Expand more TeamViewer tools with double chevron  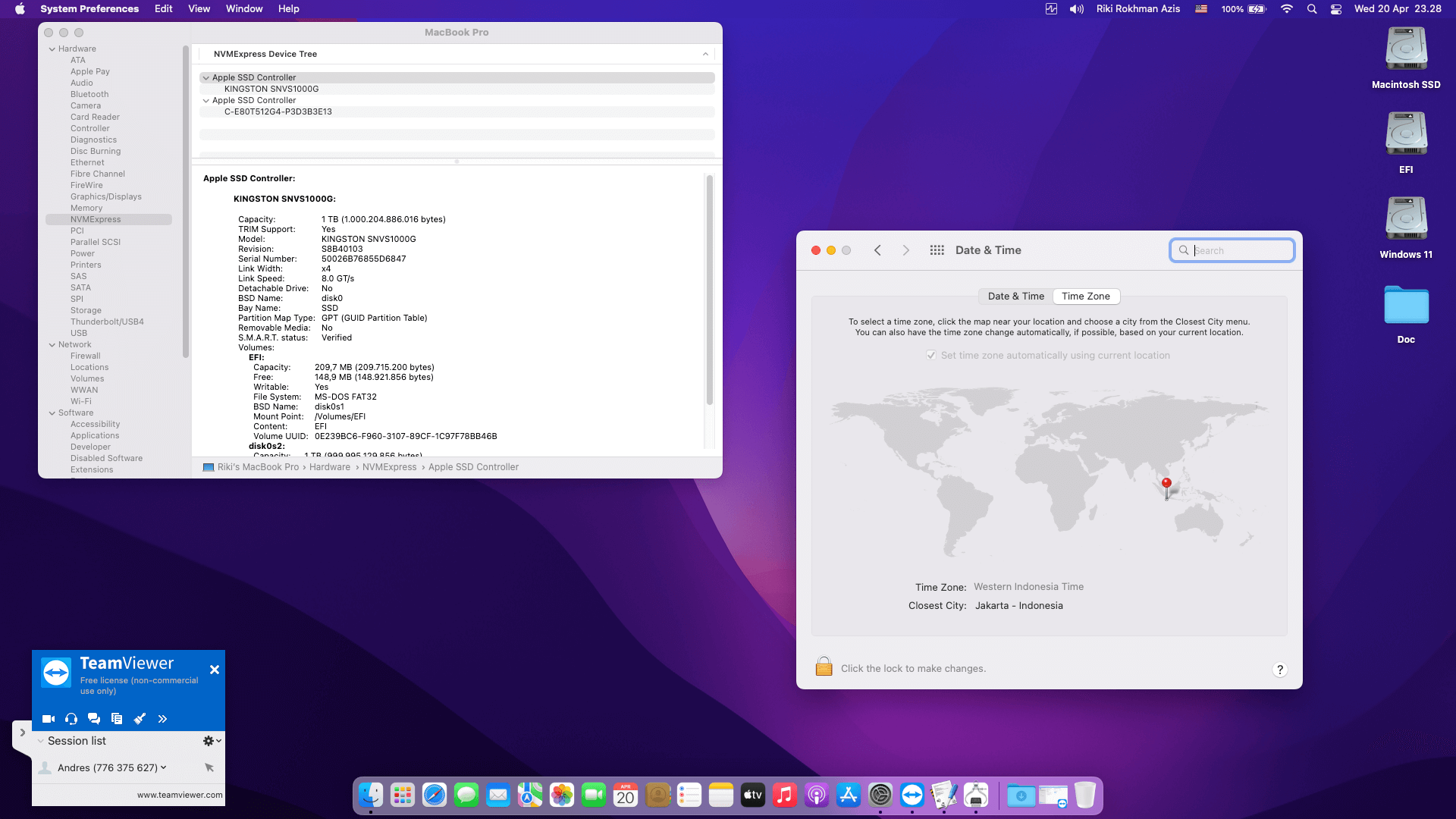pos(162,719)
